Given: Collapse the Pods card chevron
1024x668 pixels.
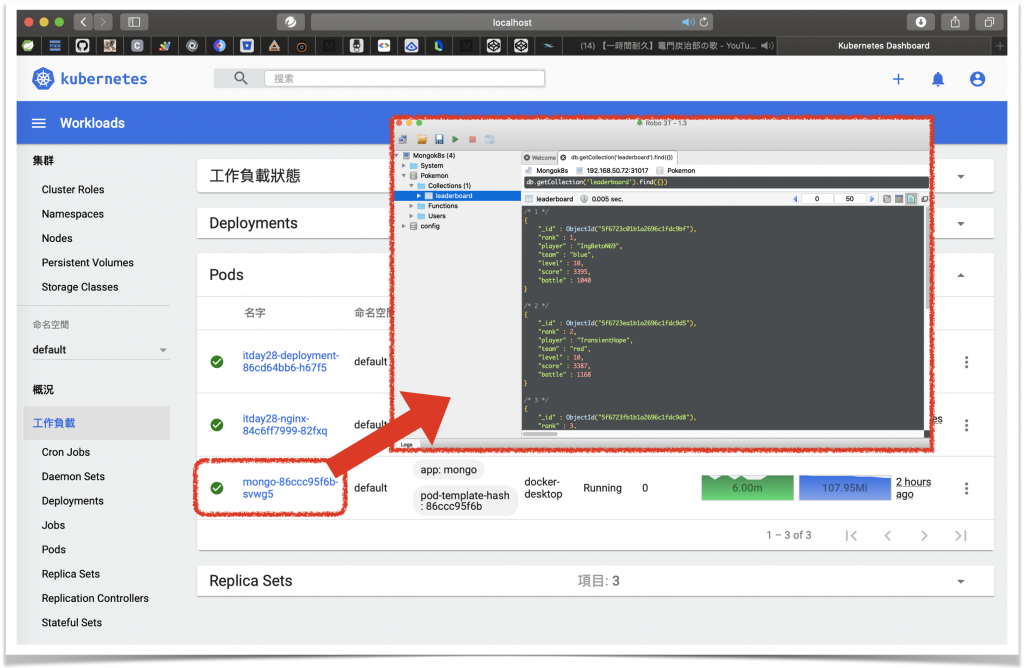Looking at the screenshot, I should pos(961,276).
